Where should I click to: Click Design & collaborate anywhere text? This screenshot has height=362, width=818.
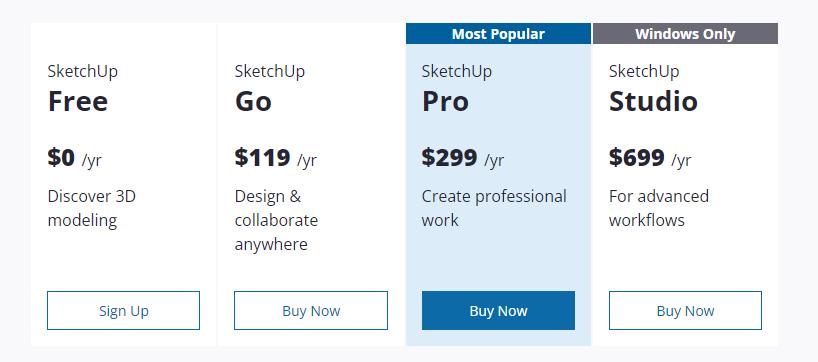coord(276,220)
